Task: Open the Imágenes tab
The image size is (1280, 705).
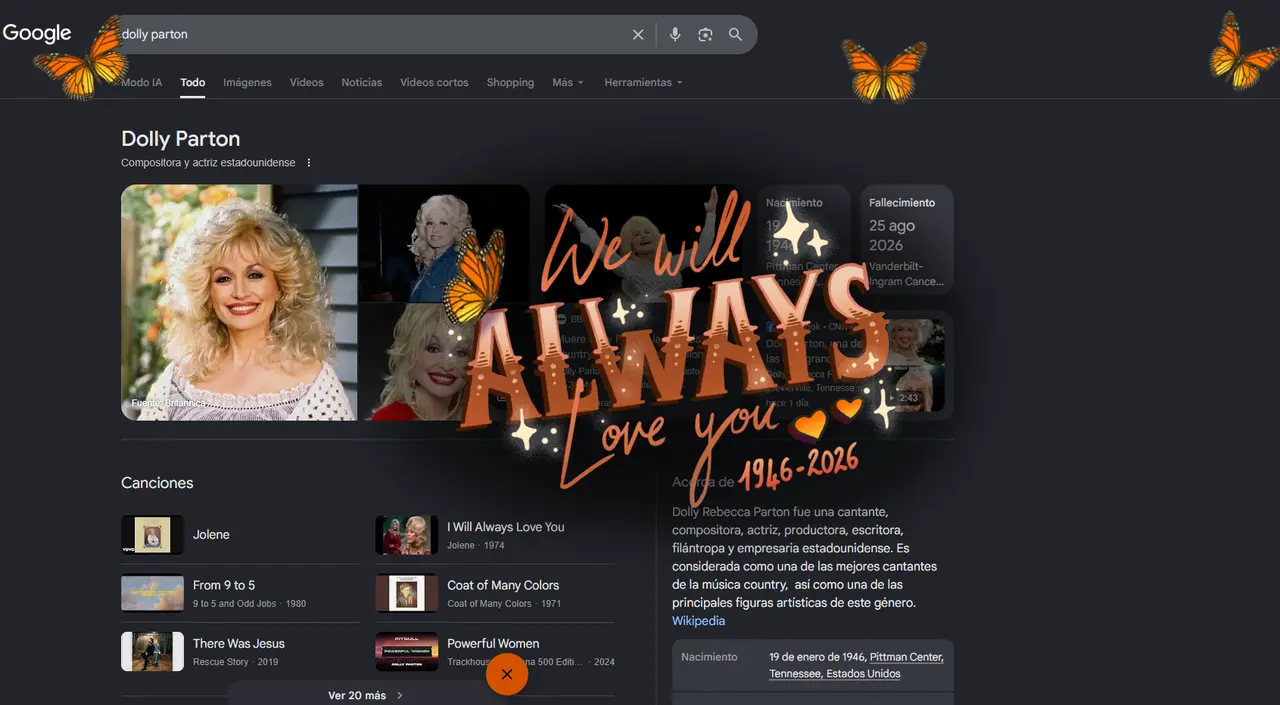Action: (x=247, y=82)
